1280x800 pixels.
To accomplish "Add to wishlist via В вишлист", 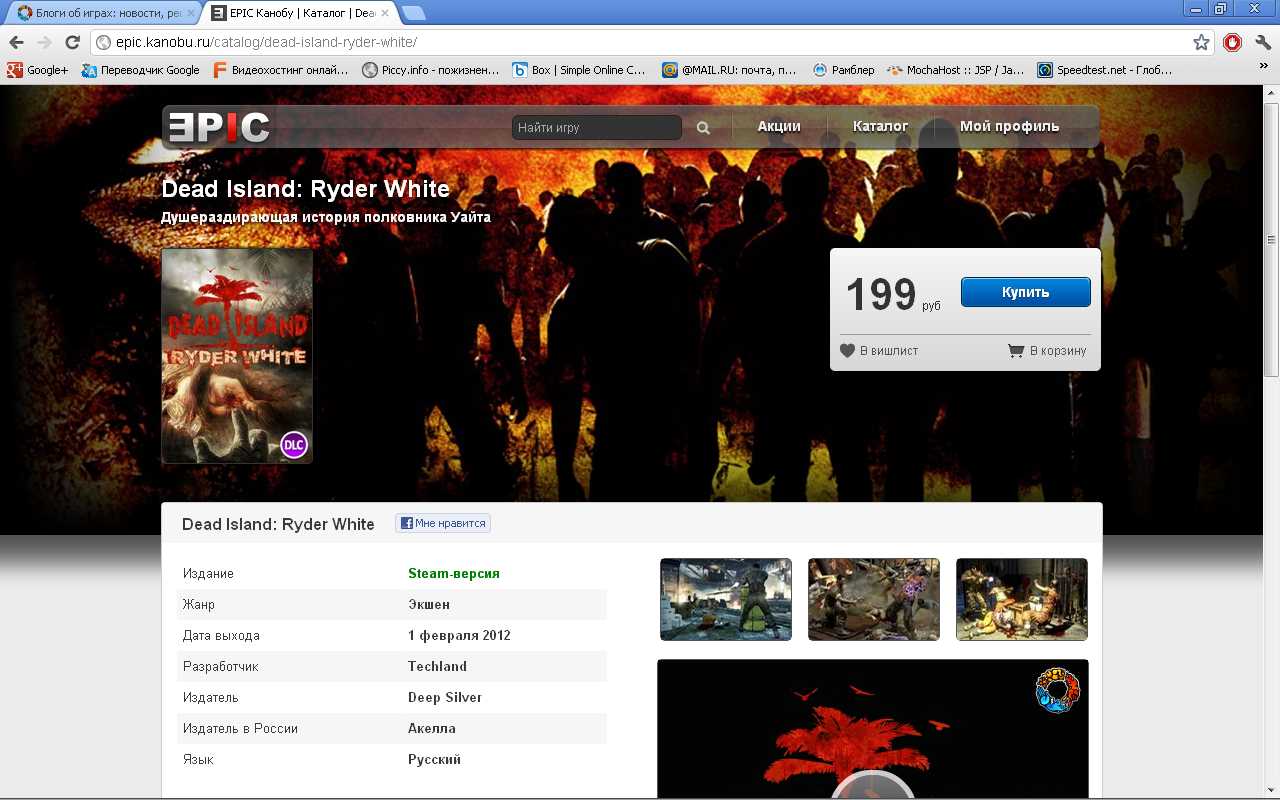I will 879,351.
